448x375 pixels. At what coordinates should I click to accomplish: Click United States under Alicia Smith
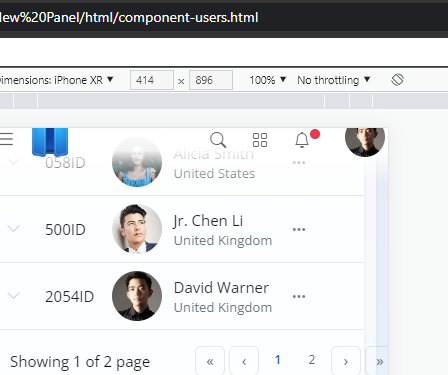(x=214, y=174)
